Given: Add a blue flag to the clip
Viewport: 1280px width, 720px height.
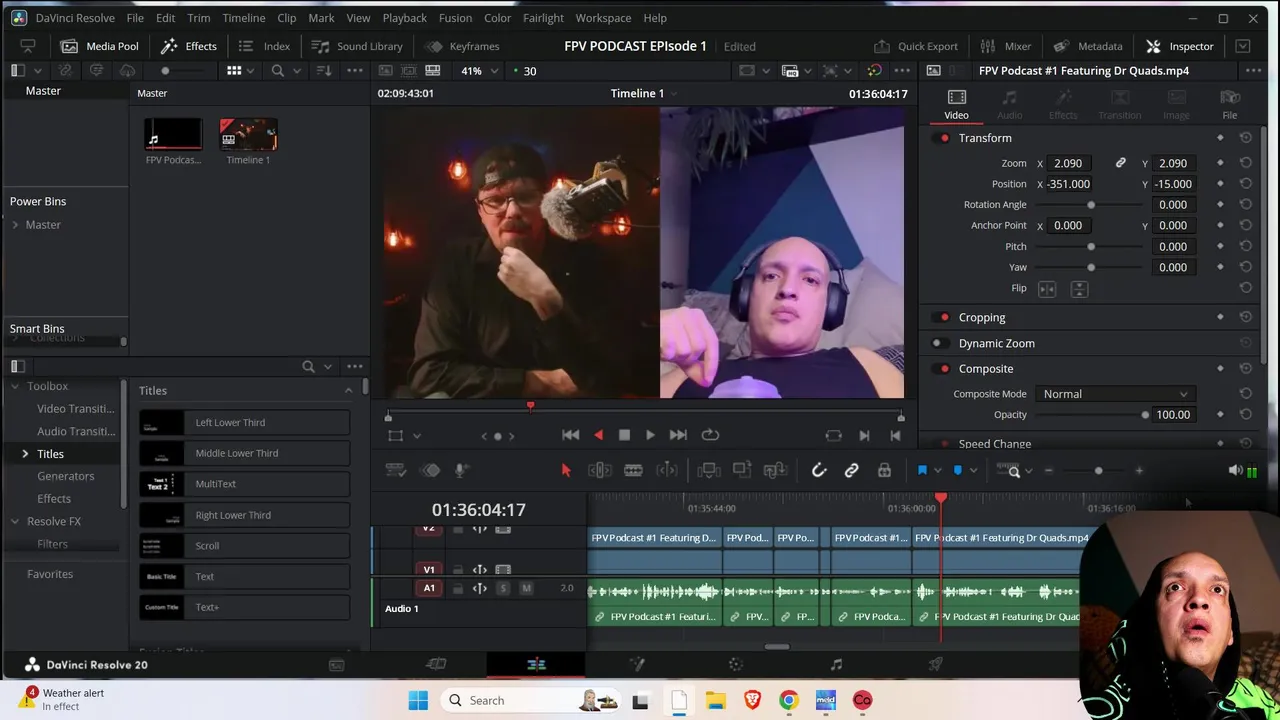Looking at the screenshot, I should pos(922,470).
